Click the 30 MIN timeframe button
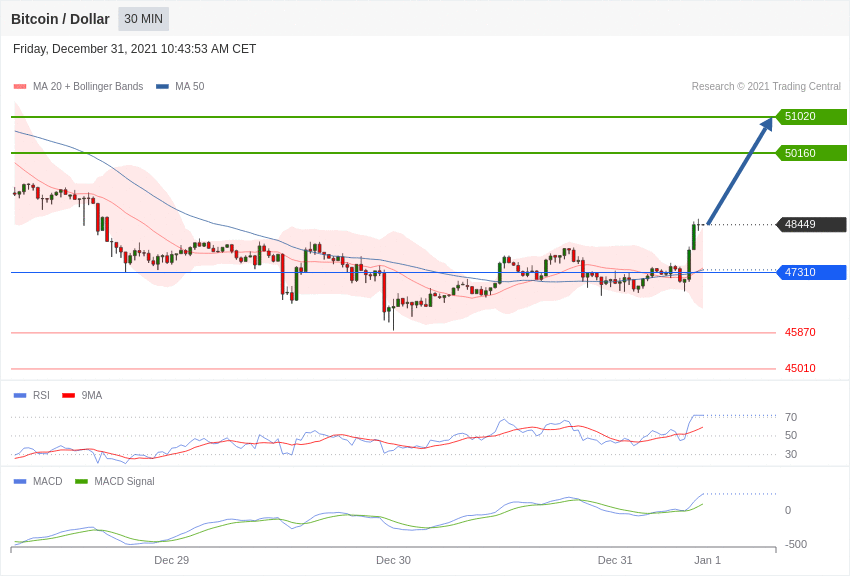The width and height of the screenshot is (850, 576). 143,19
